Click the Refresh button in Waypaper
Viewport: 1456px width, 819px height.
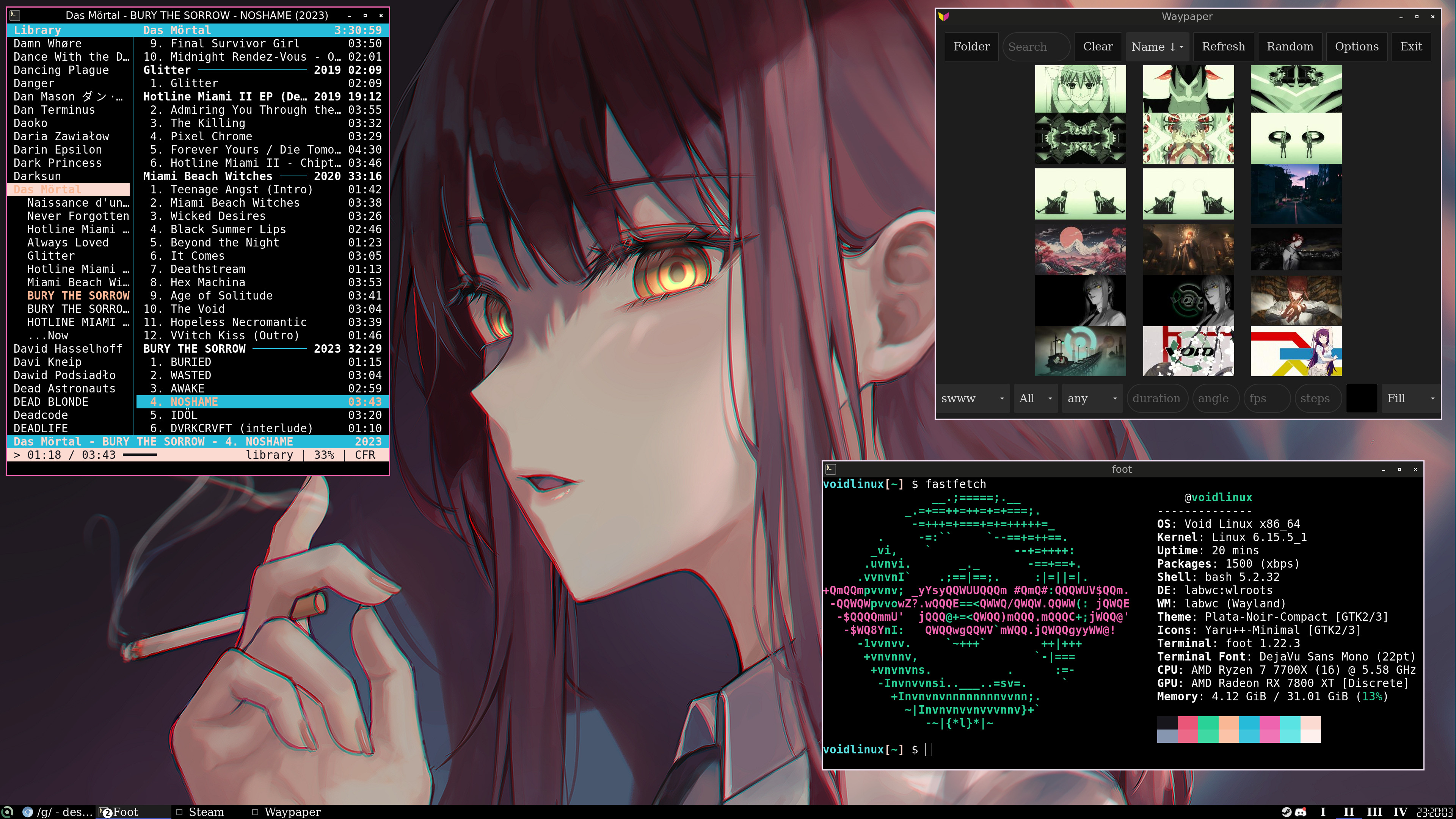(x=1223, y=46)
